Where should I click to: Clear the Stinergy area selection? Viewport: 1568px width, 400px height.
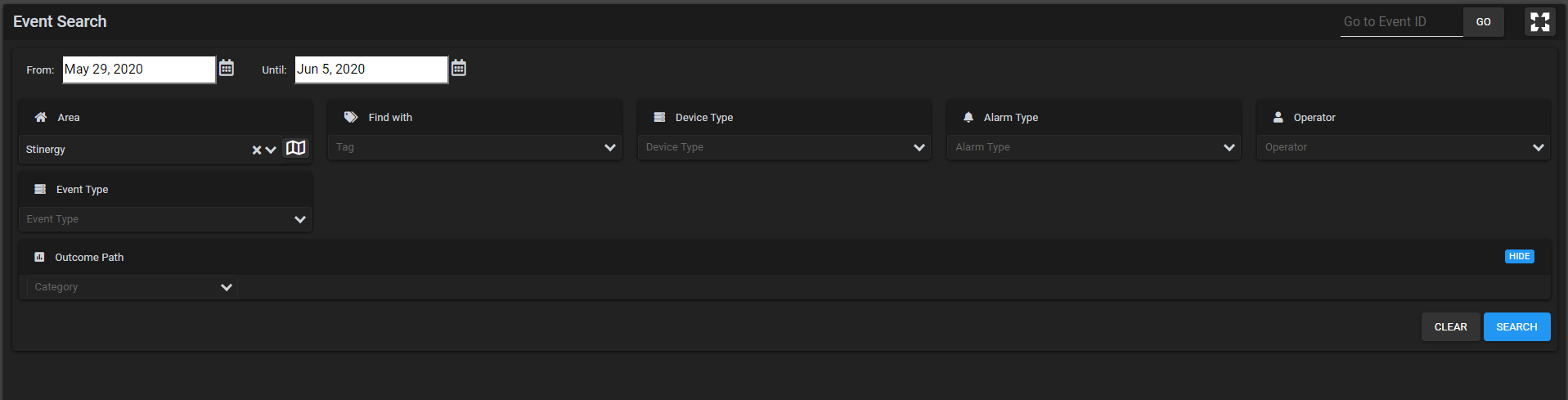coord(256,151)
